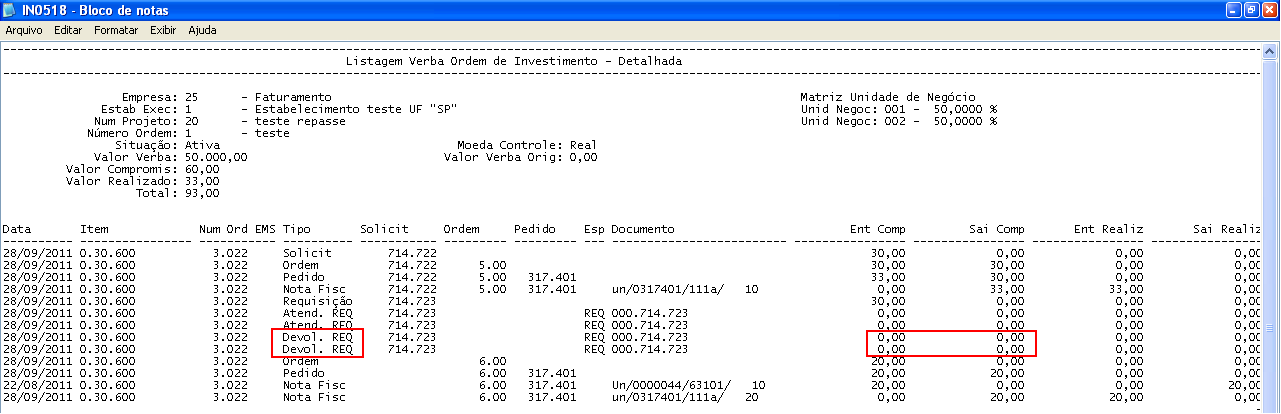
Task: Open the Arquivo menu
Action: [24, 30]
